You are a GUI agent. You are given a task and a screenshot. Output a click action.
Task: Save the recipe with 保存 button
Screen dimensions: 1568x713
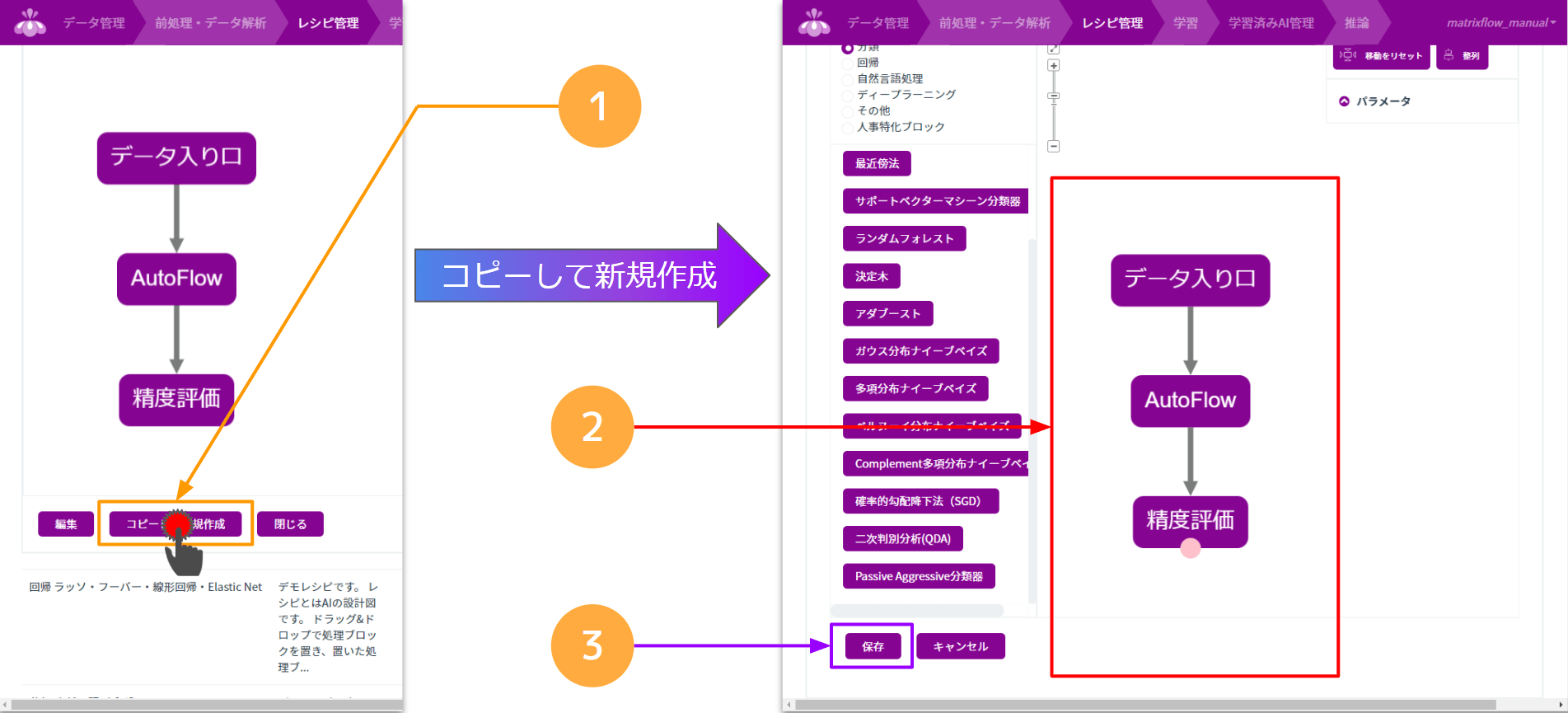point(873,646)
